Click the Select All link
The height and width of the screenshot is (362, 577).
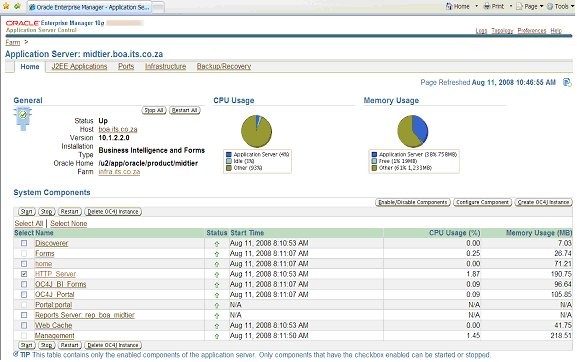click(29, 224)
